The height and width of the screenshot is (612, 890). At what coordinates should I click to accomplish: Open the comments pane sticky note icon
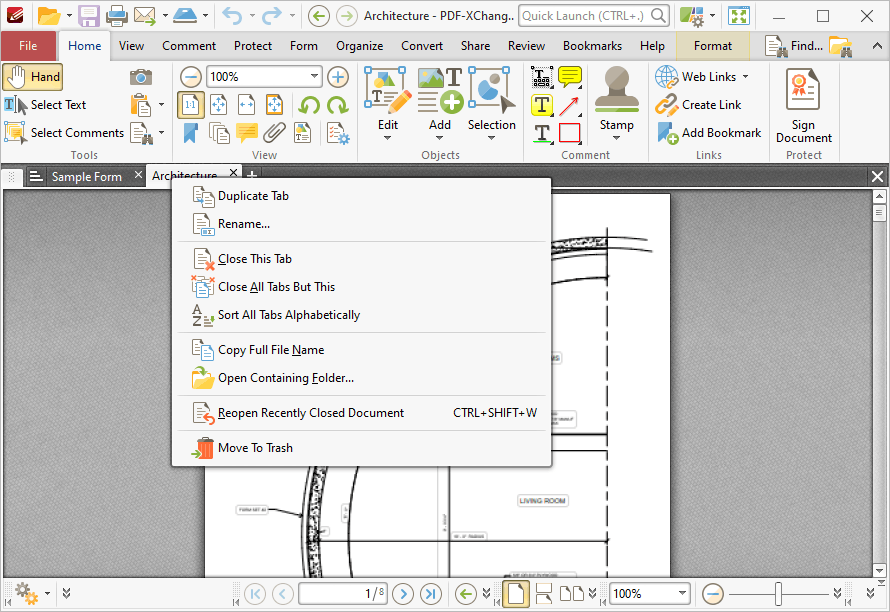pyautogui.click(x=246, y=133)
